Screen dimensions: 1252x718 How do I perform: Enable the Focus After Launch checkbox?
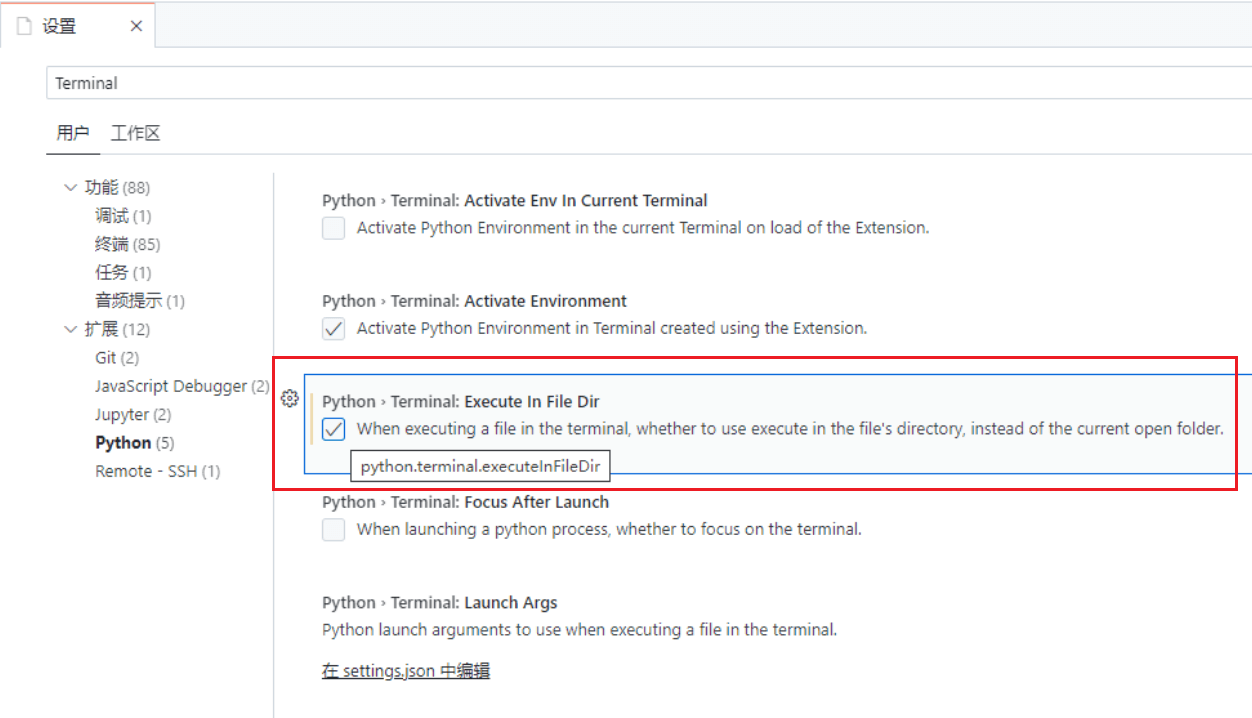pyautogui.click(x=334, y=530)
